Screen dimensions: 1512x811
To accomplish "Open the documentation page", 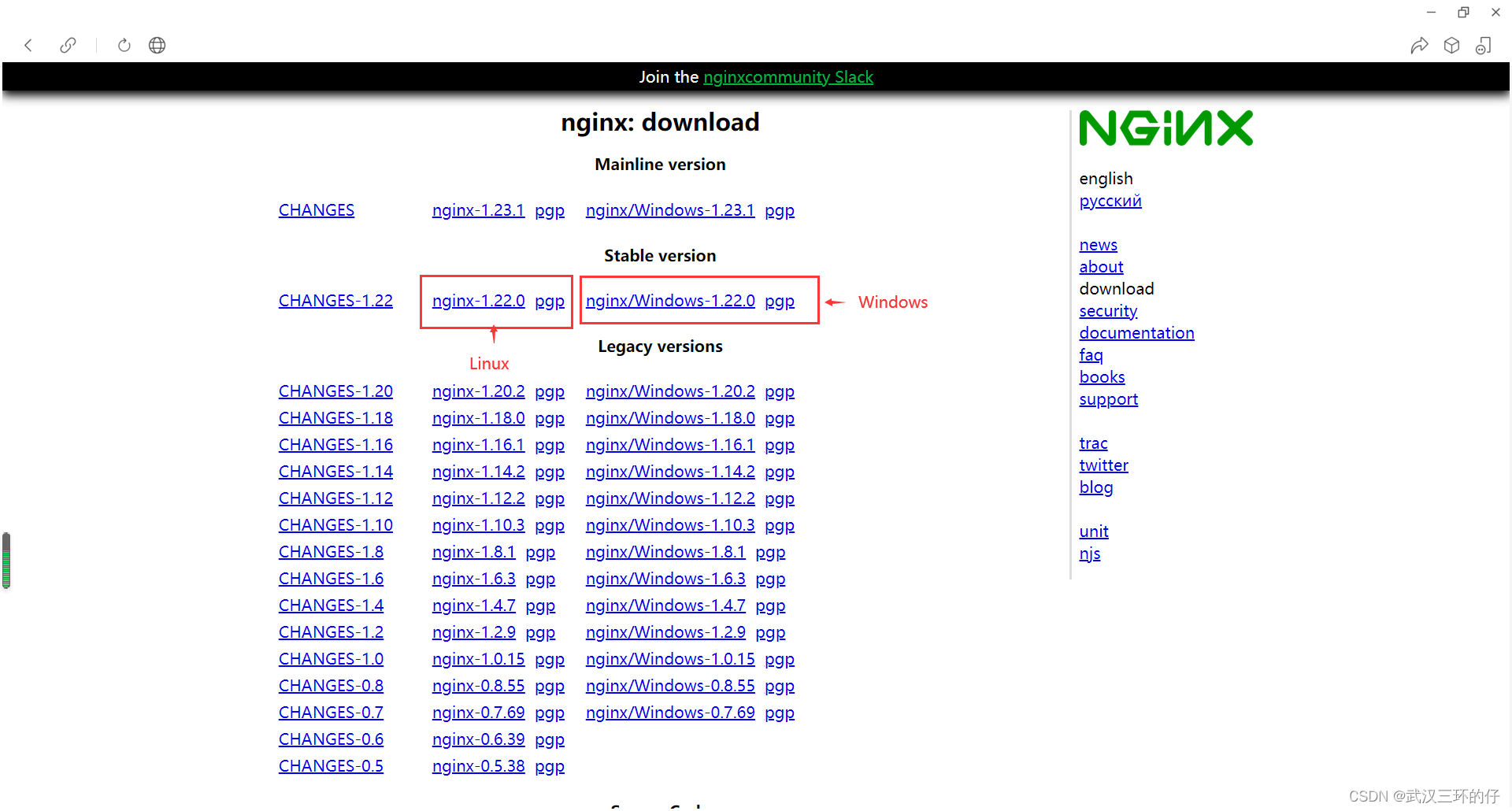I will pyautogui.click(x=1136, y=333).
